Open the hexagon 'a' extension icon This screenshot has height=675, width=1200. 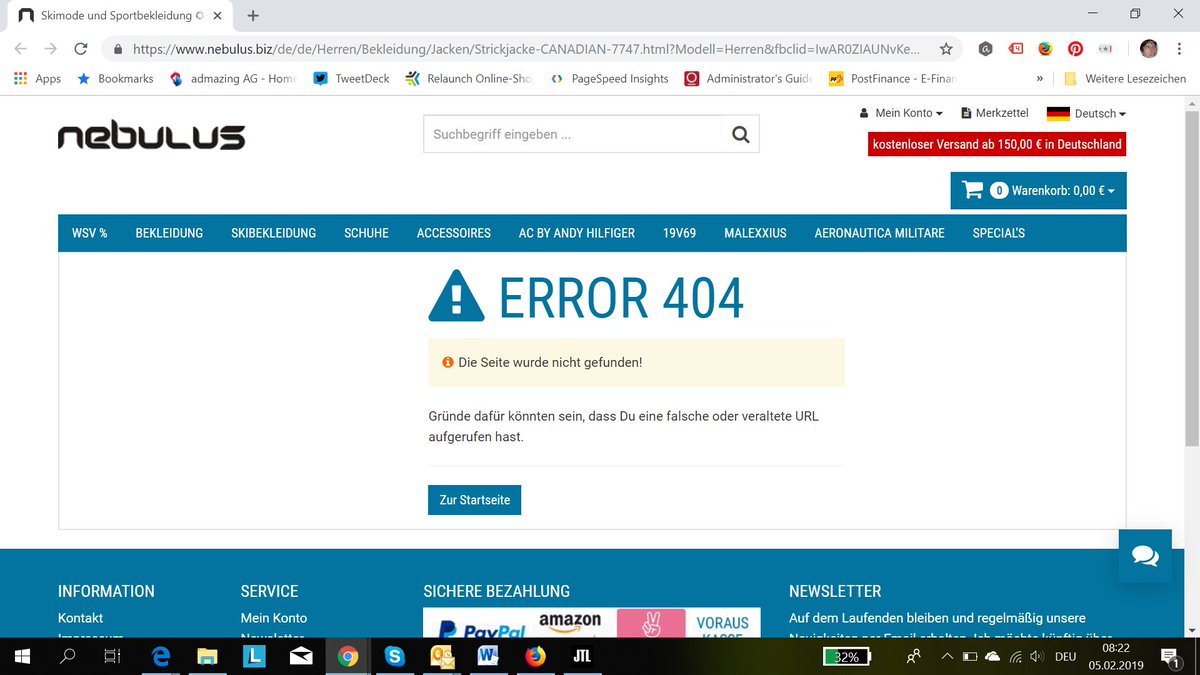[985, 48]
